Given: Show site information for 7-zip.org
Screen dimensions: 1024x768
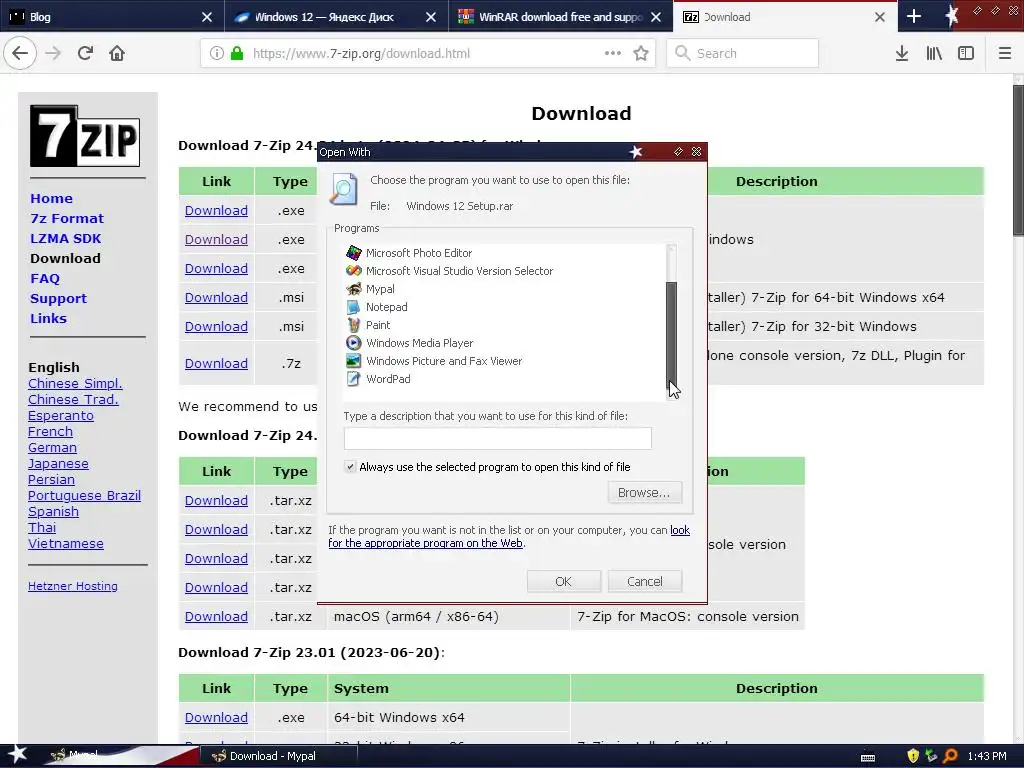Looking at the screenshot, I should 216,53.
